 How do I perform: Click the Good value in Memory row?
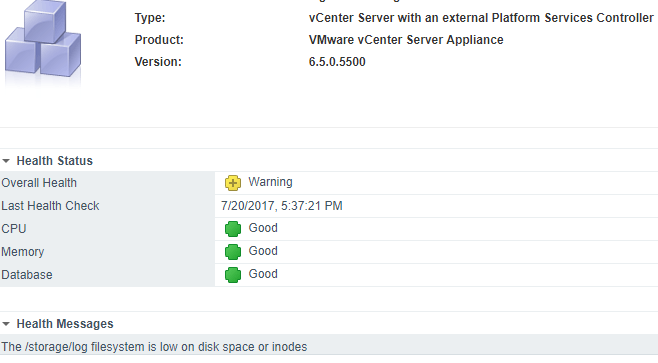[x=263, y=251]
